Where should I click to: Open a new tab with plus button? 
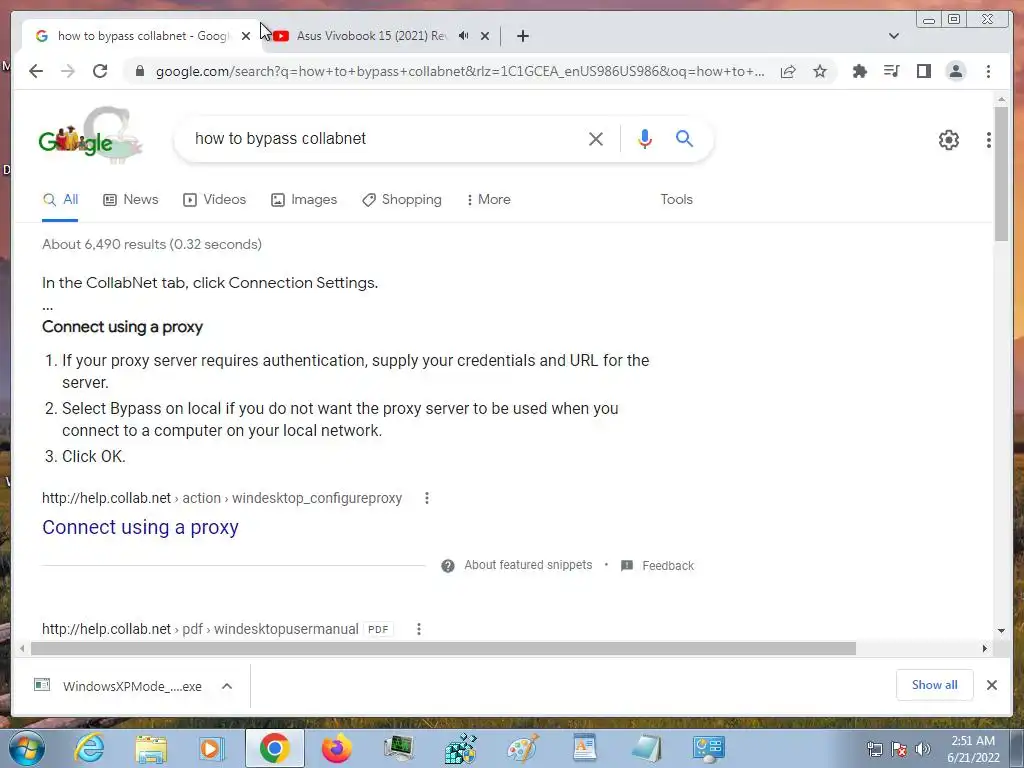pos(522,36)
